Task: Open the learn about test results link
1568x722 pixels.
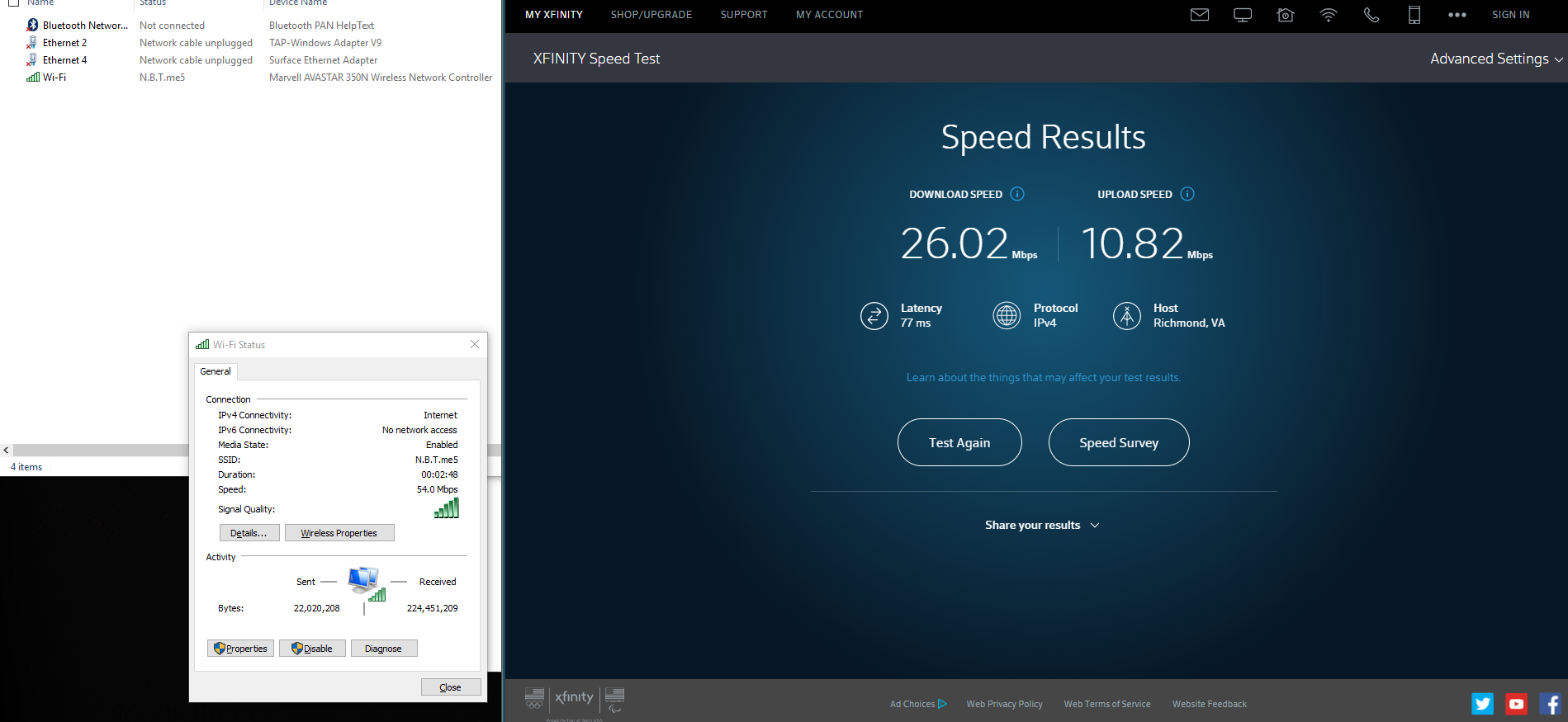Action: [1043, 378]
